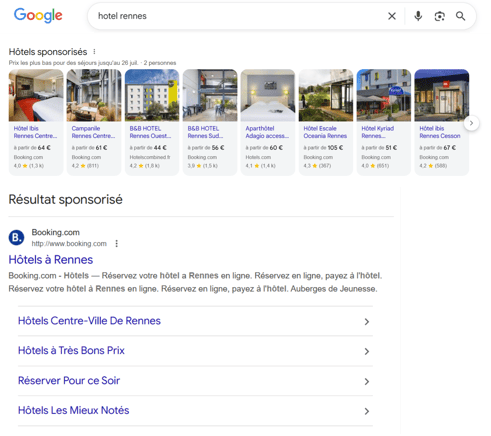The width and height of the screenshot is (491, 436).
Task: Click the 67 € price text
Action: pos(450,148)
